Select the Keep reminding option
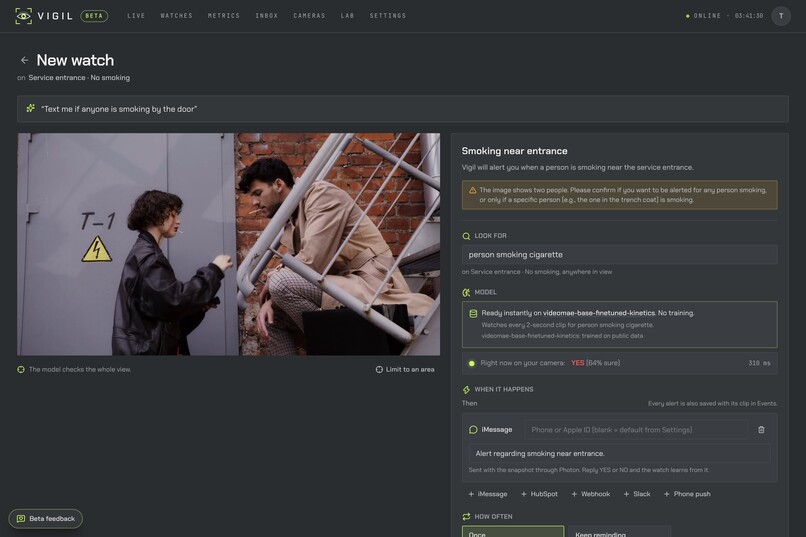 pos(619,531)
